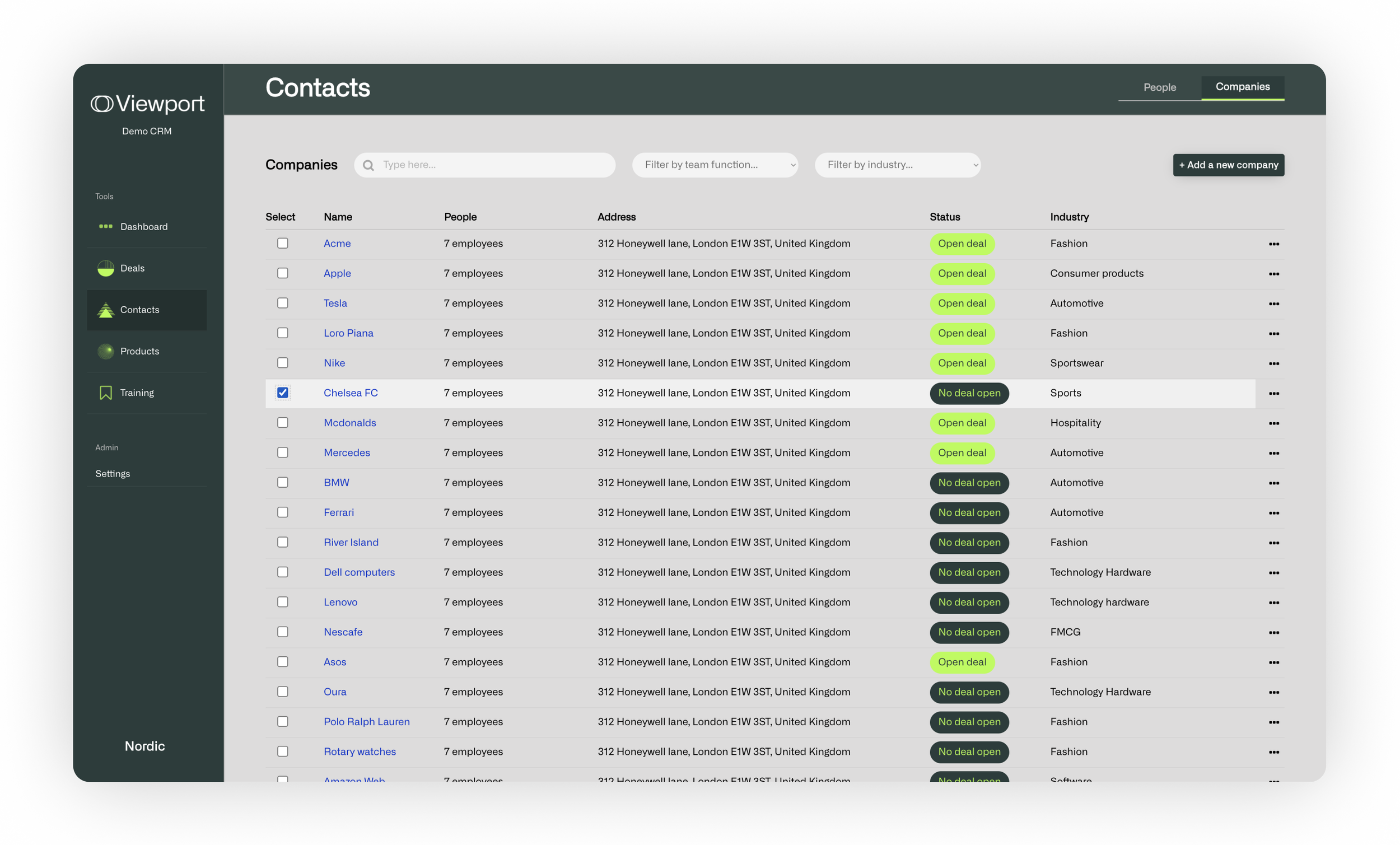The image size is (1400, 845).
Task: Click the Contacts icon in sidebar
Action: (x=106, y=310)
